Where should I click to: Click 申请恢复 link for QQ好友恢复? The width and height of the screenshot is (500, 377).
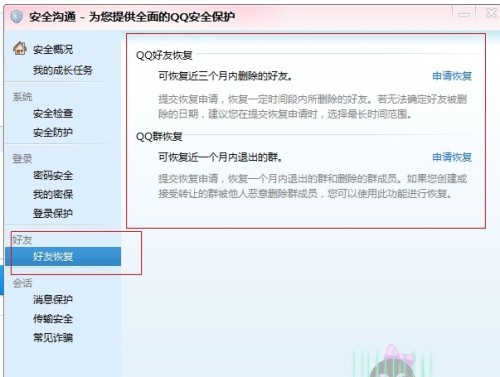pyautogui.click(x=452, y=76)
